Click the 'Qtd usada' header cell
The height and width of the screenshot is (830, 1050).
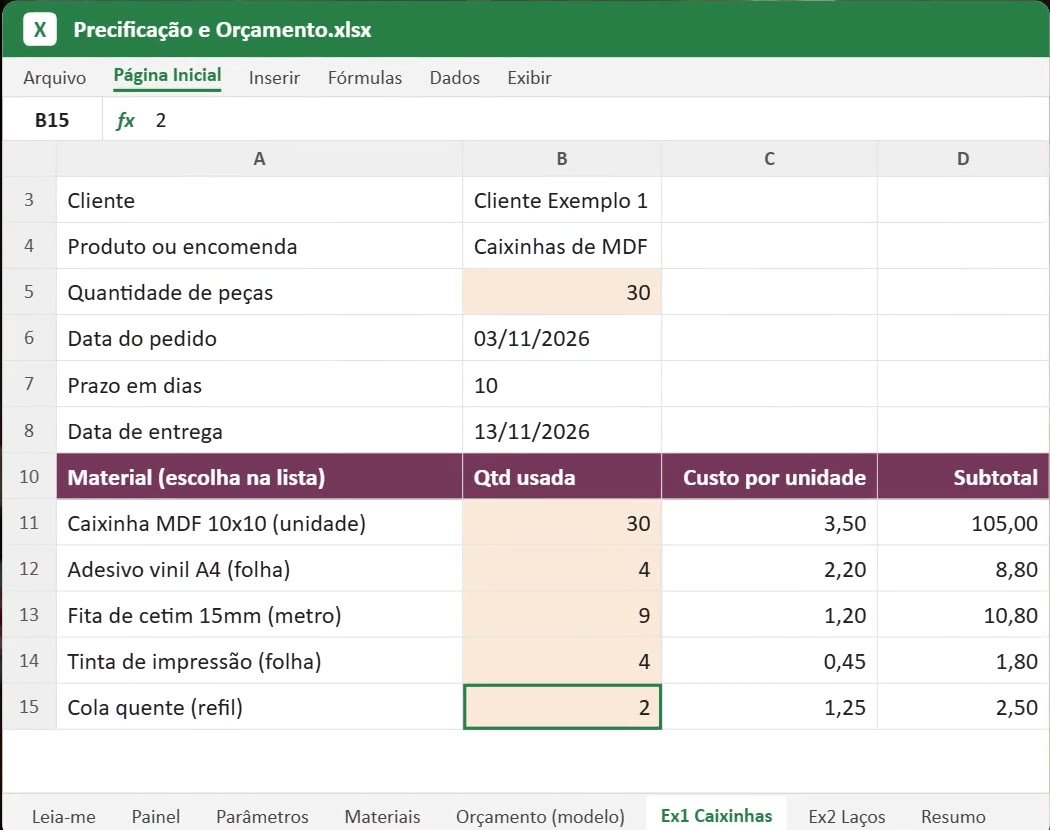coord(562,477)
